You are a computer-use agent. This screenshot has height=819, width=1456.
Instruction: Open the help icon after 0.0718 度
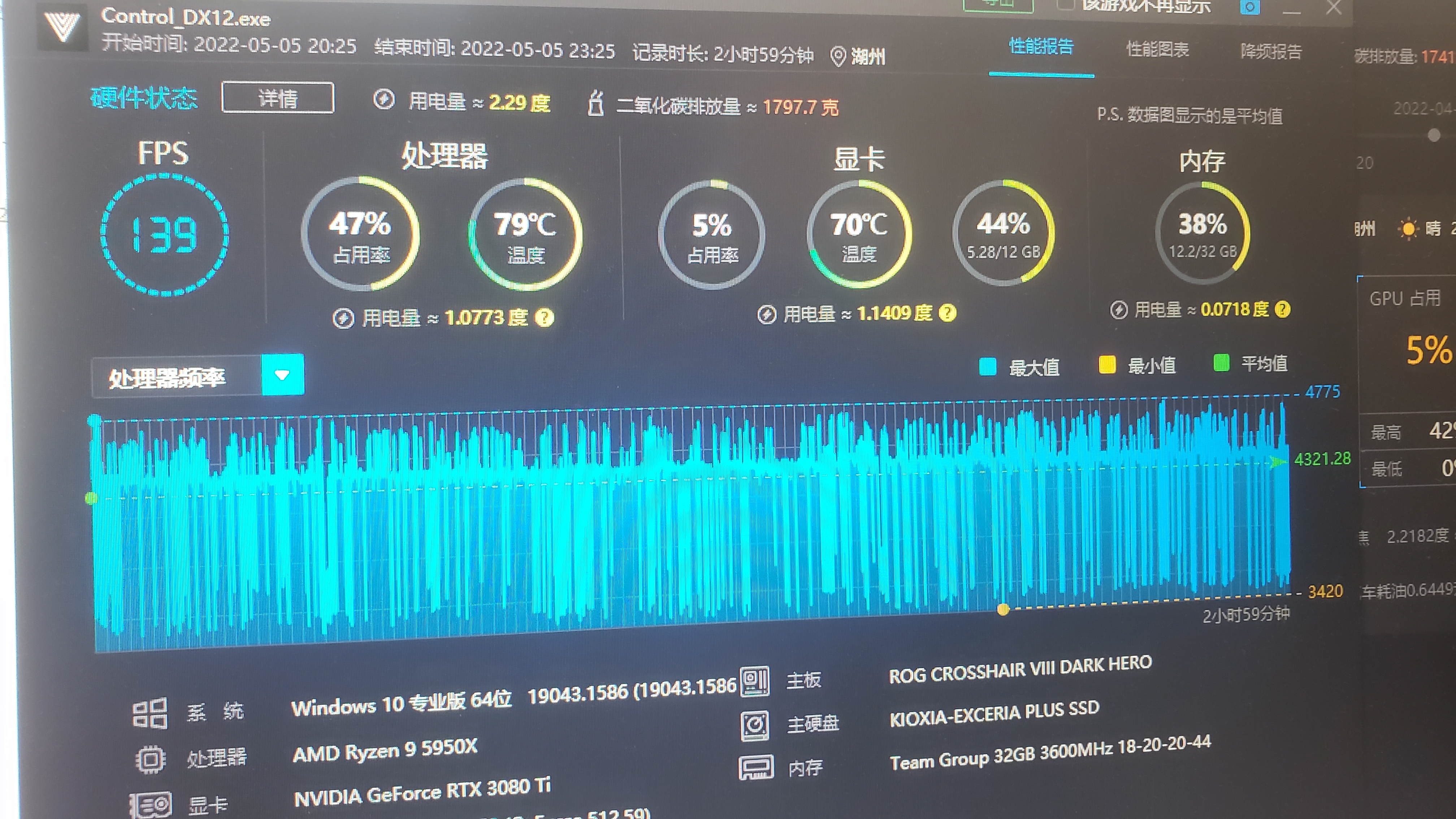(x=1283, y=309)
